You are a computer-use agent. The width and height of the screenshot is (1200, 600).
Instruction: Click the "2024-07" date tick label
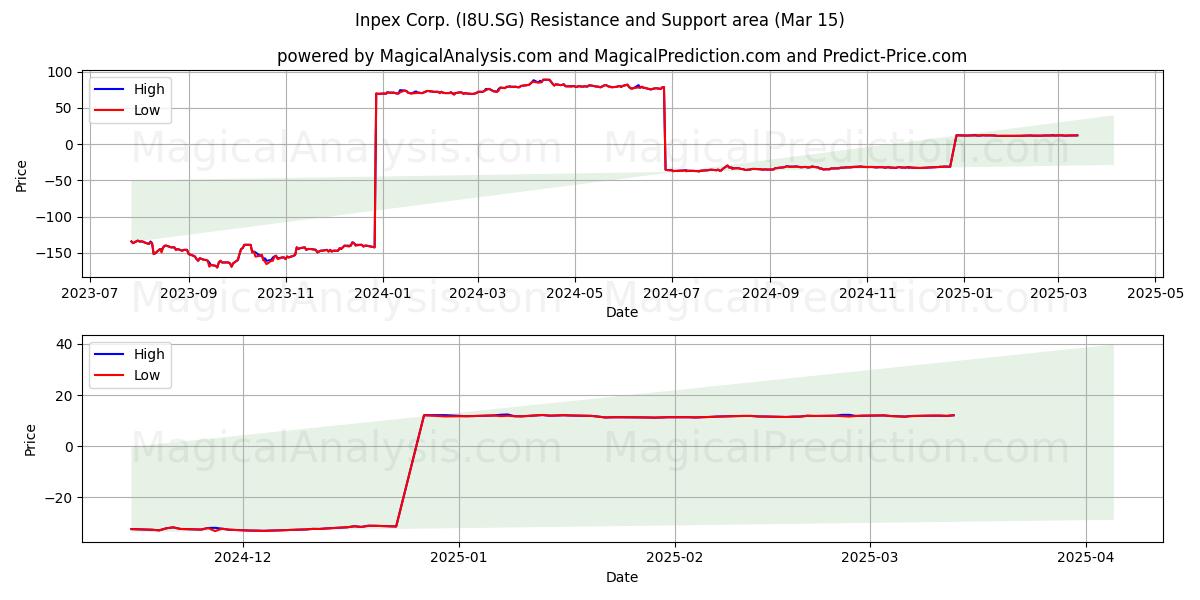(x=671, y=294)
